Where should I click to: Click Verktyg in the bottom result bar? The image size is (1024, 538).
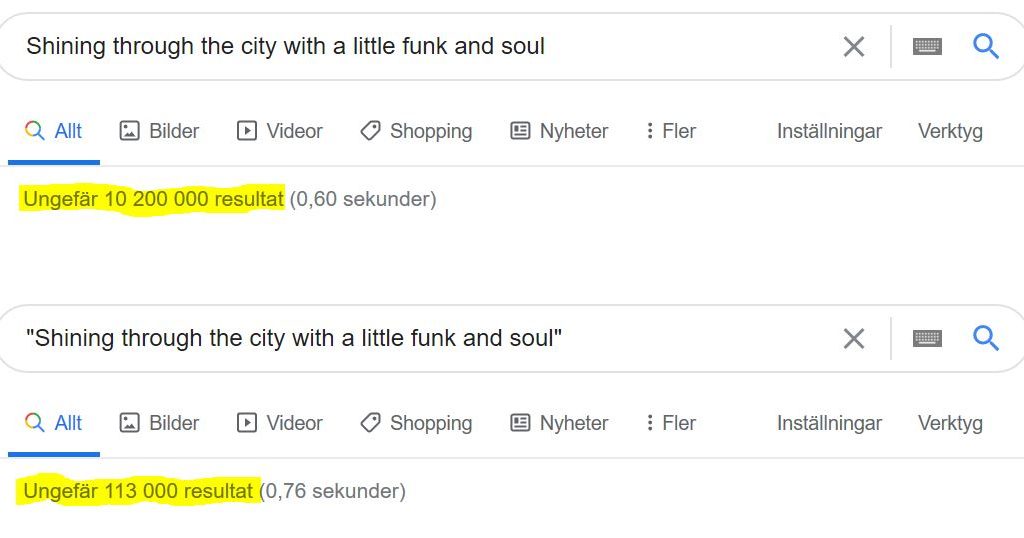click(950, 422)
